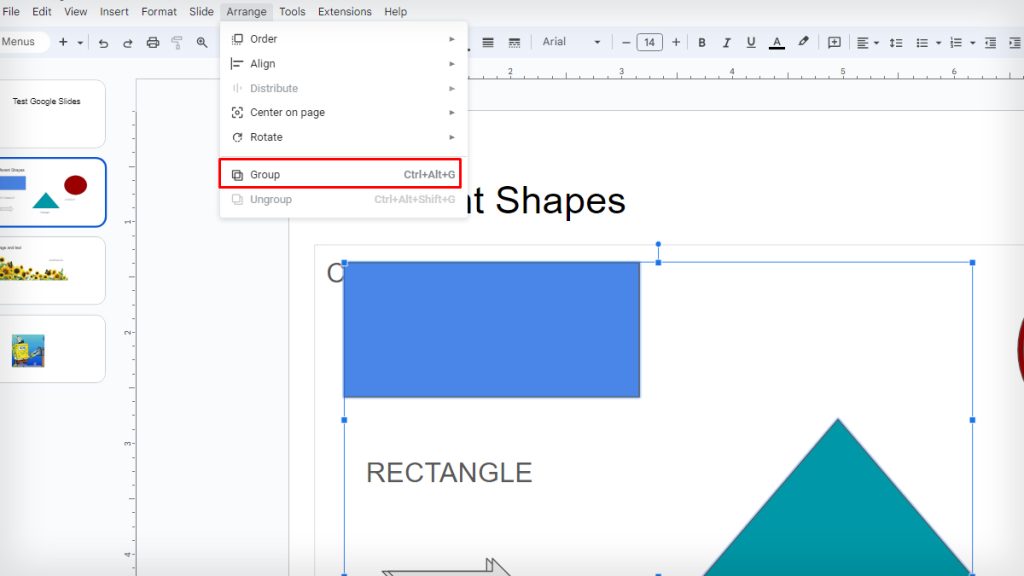Open line spacing options
Viewport: 1024px width, 576px height.
[895, 42]
